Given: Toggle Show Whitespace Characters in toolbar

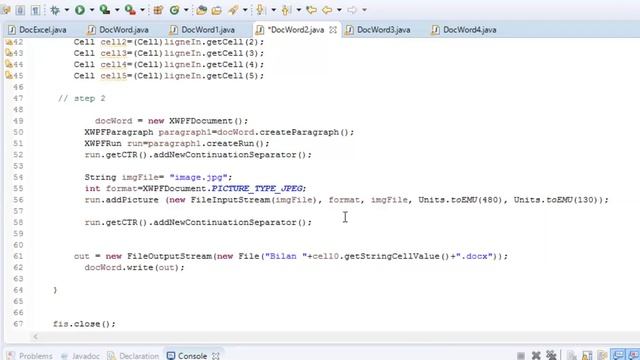Looking at the screenshot, I should [x=35, y=10].
